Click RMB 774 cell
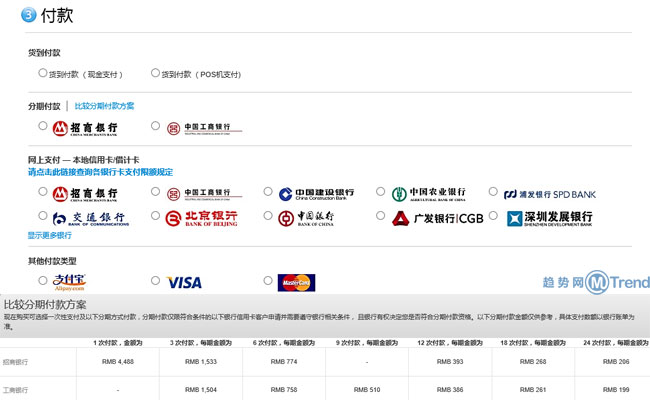 pyautogui.click(x=284, y=361)
